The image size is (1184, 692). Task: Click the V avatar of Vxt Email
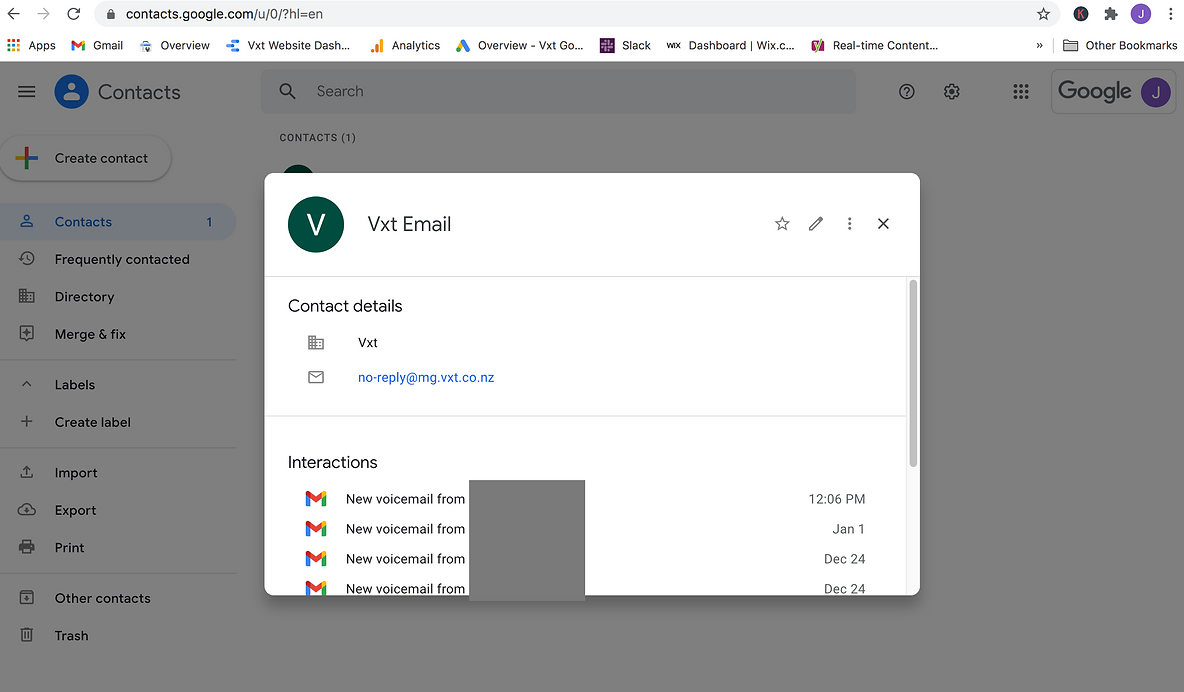316,224
